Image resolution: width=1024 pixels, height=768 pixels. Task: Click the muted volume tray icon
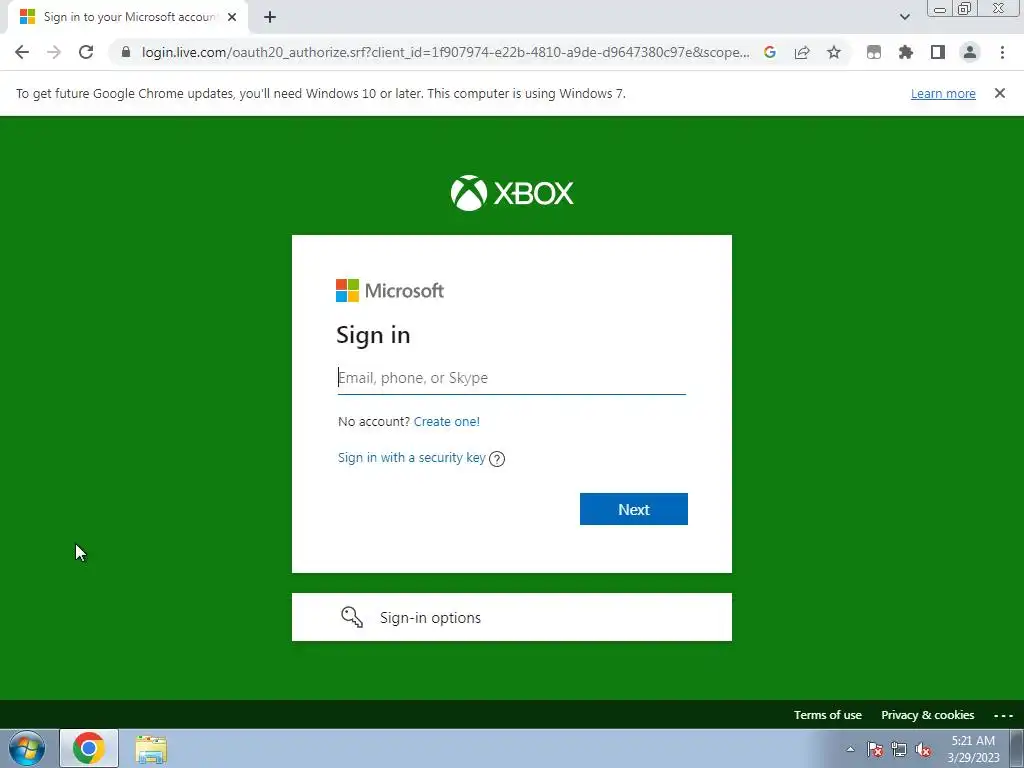click(923, 750)
